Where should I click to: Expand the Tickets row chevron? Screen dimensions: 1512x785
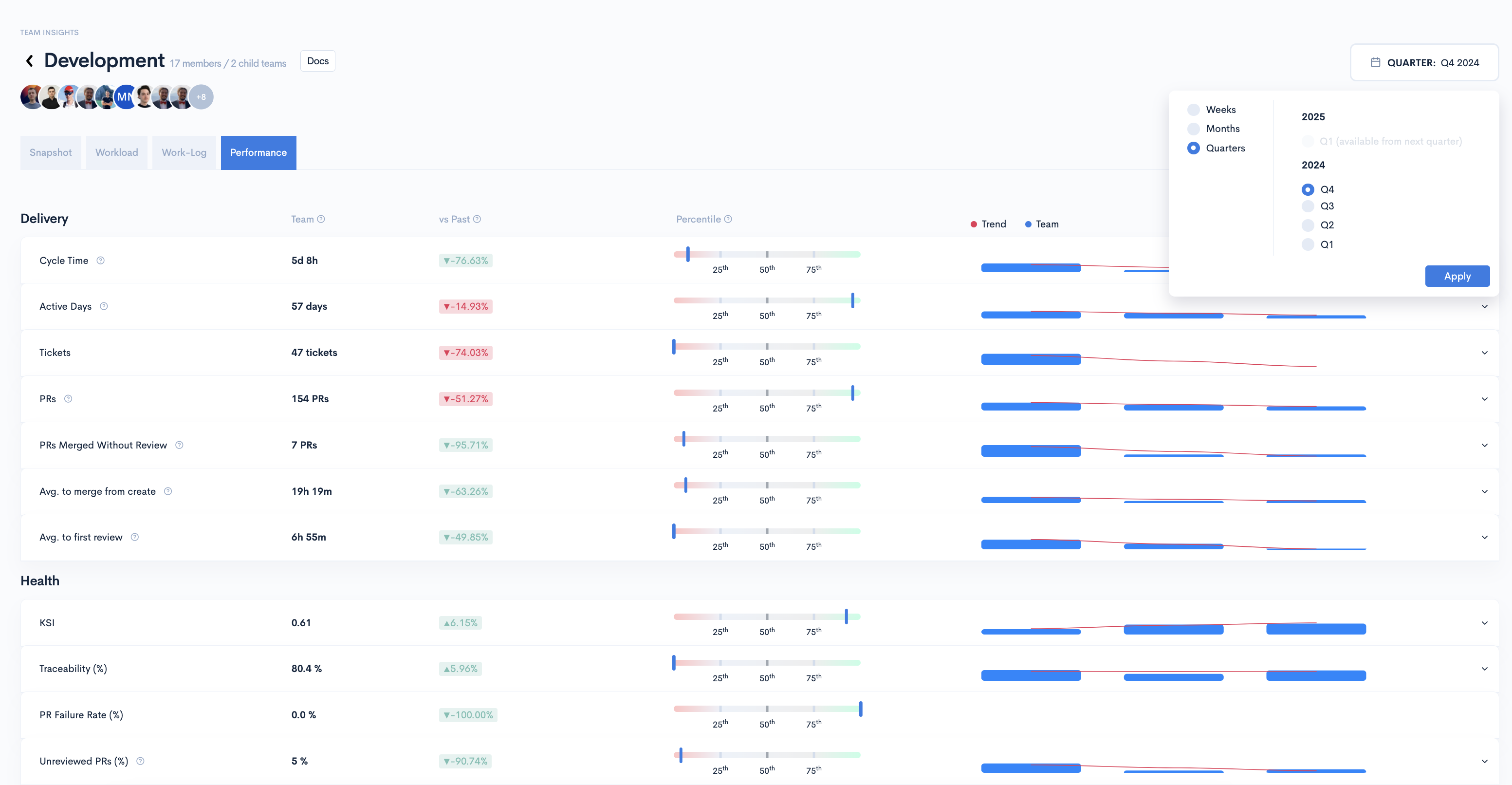pos(1484,353)
